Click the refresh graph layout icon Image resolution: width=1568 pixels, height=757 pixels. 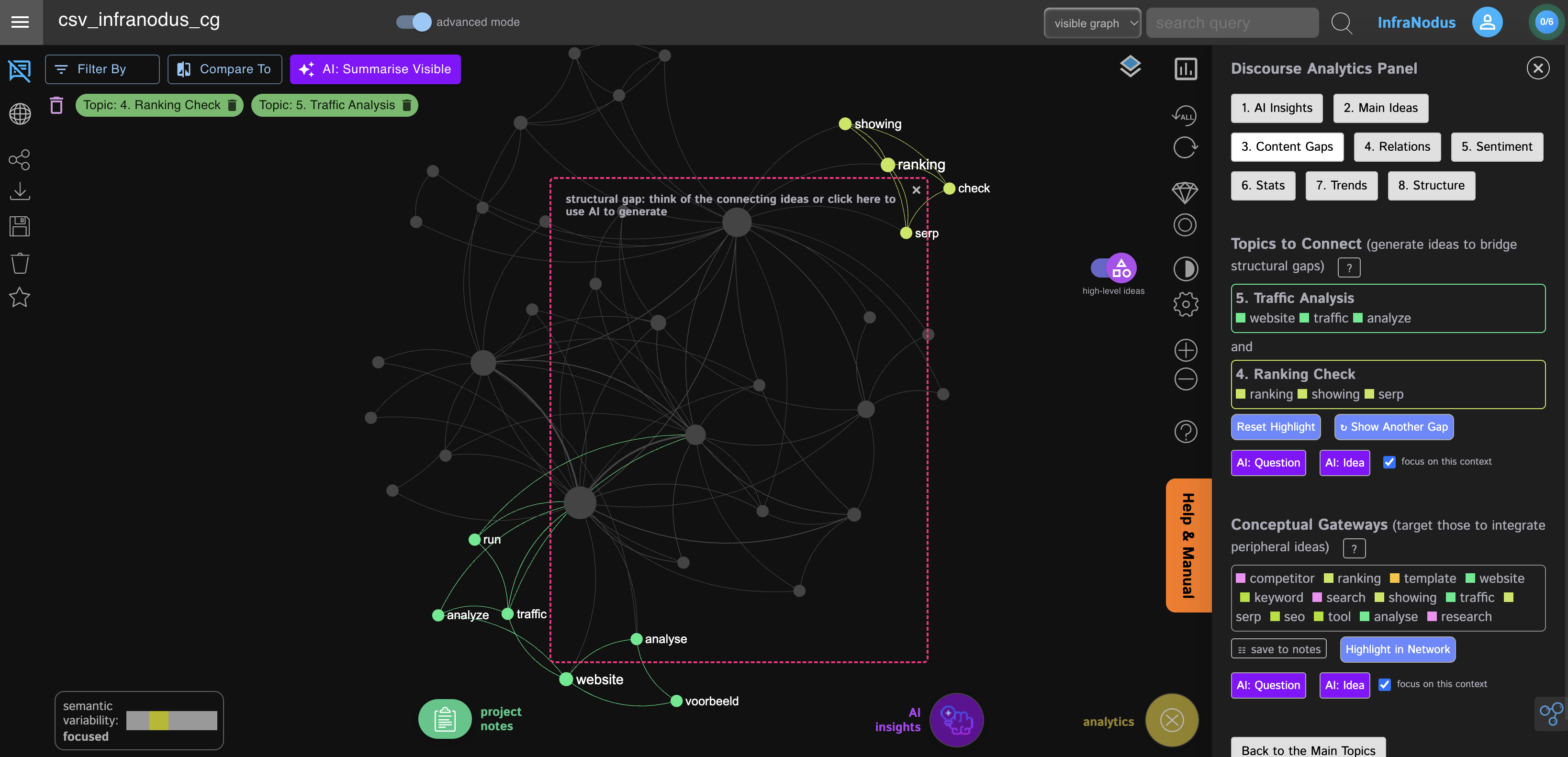click(1185, 148)
